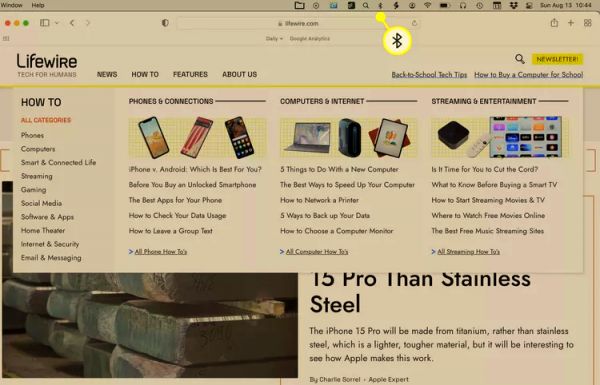Click the Lifewire logo
Screen dimensions: 600x385
tap(47, 65)
